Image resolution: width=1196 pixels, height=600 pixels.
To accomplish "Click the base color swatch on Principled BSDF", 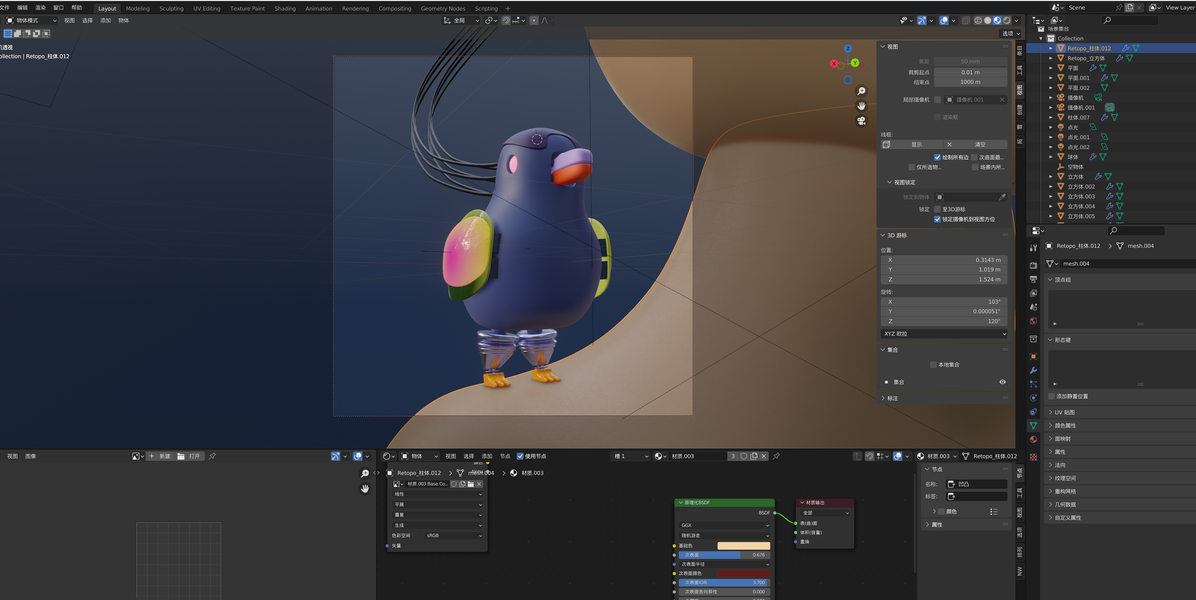I will tap(744, 546).
